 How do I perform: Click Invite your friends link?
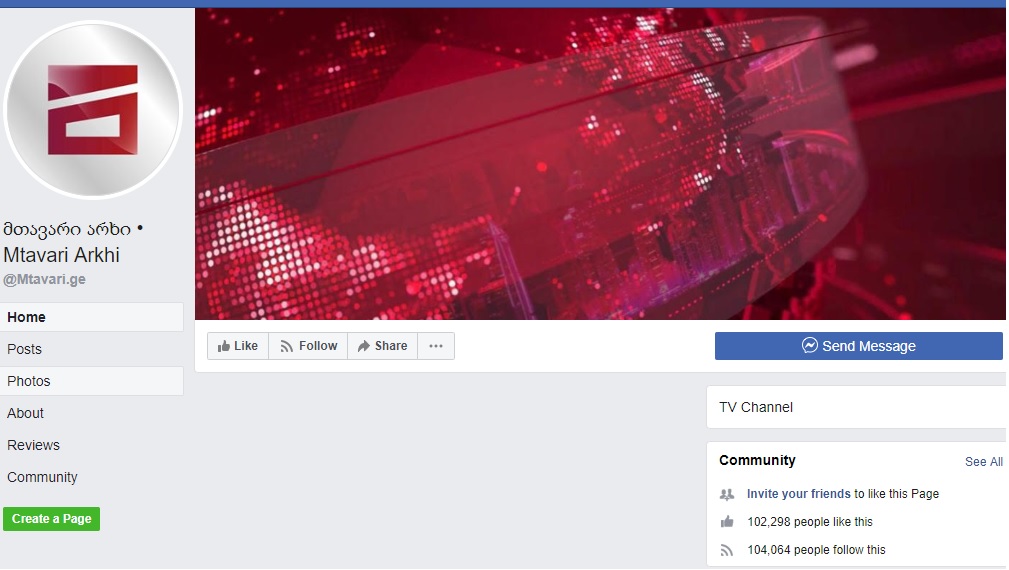pyautogui.click(x=799, y=494)
